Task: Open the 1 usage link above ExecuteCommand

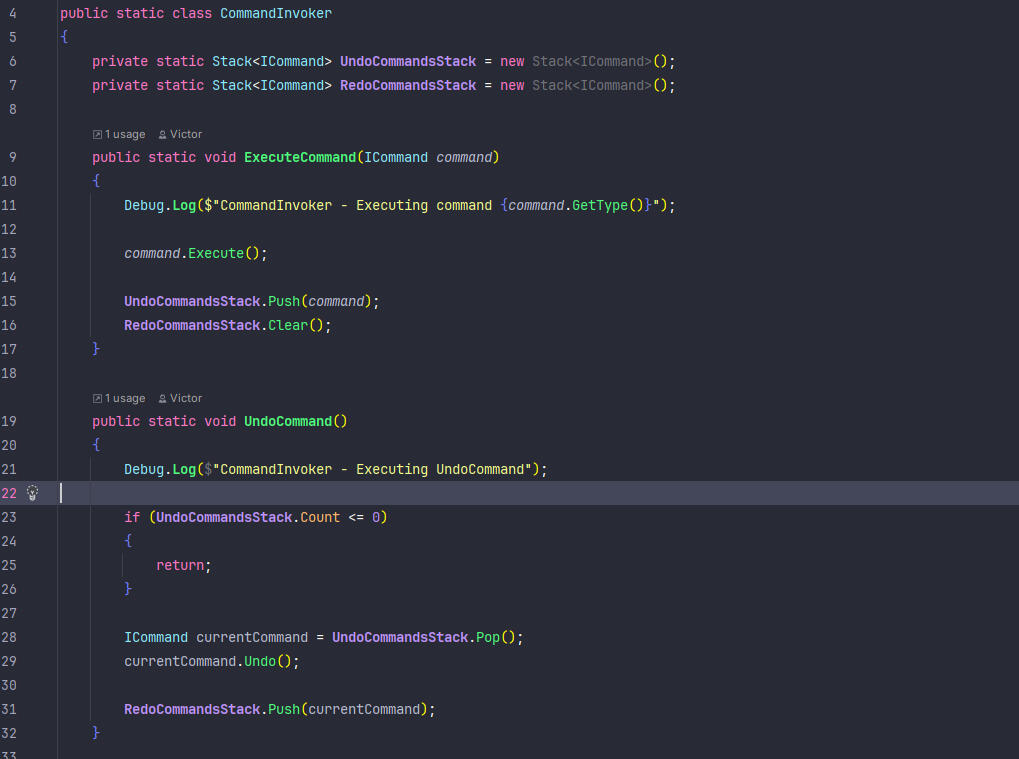Action: (125, 135)
